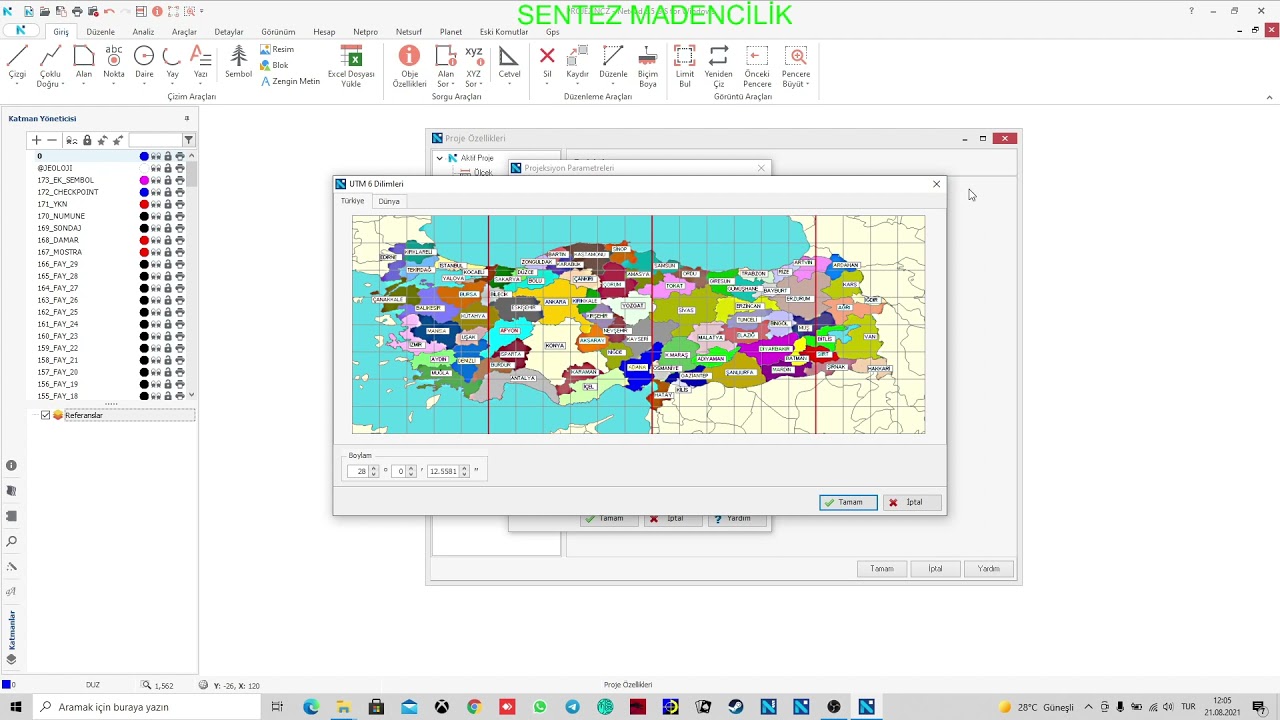The width and height of the screenshot is (1280, 720).
Task: Confirm UTM dialog with Tamam button
Action: click(848, 502)
